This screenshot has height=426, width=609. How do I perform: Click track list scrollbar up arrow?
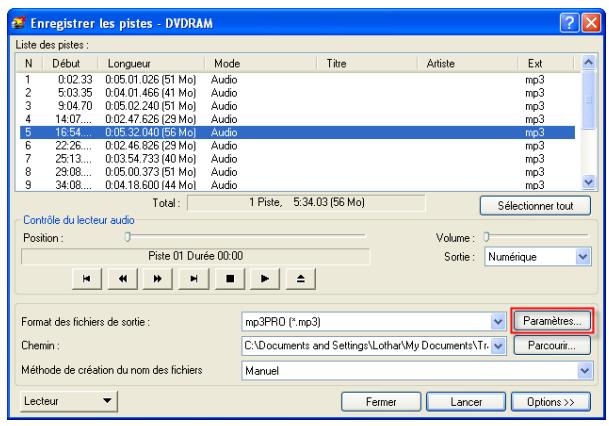point(589,62)
